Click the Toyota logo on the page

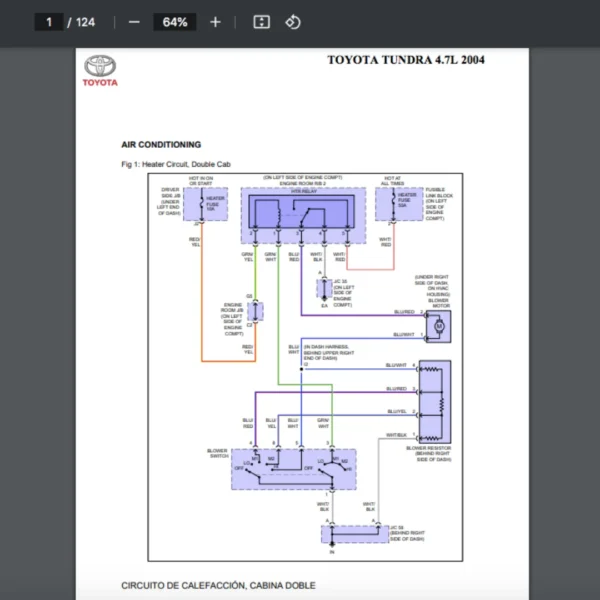[100, 70]
